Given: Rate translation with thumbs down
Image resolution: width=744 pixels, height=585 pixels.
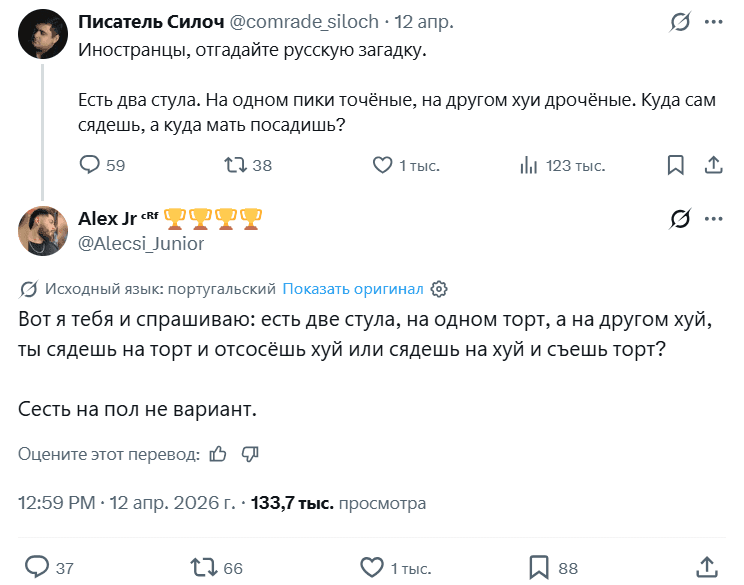Looking at the screenshot, I should point(250,454).
